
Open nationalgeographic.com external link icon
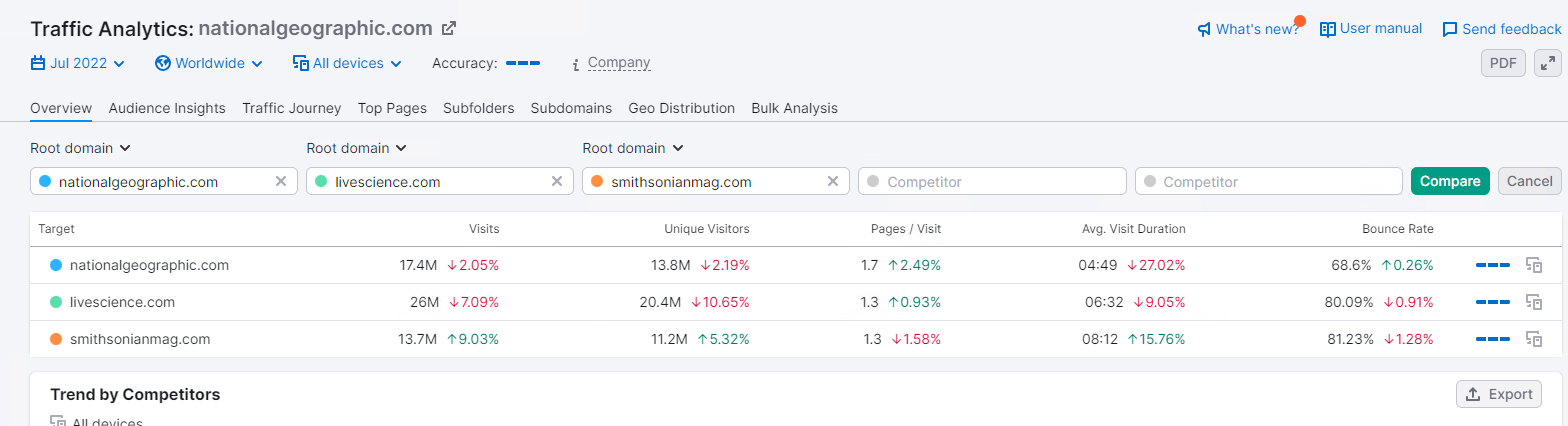pyautogui.click(x=449, y=28)
